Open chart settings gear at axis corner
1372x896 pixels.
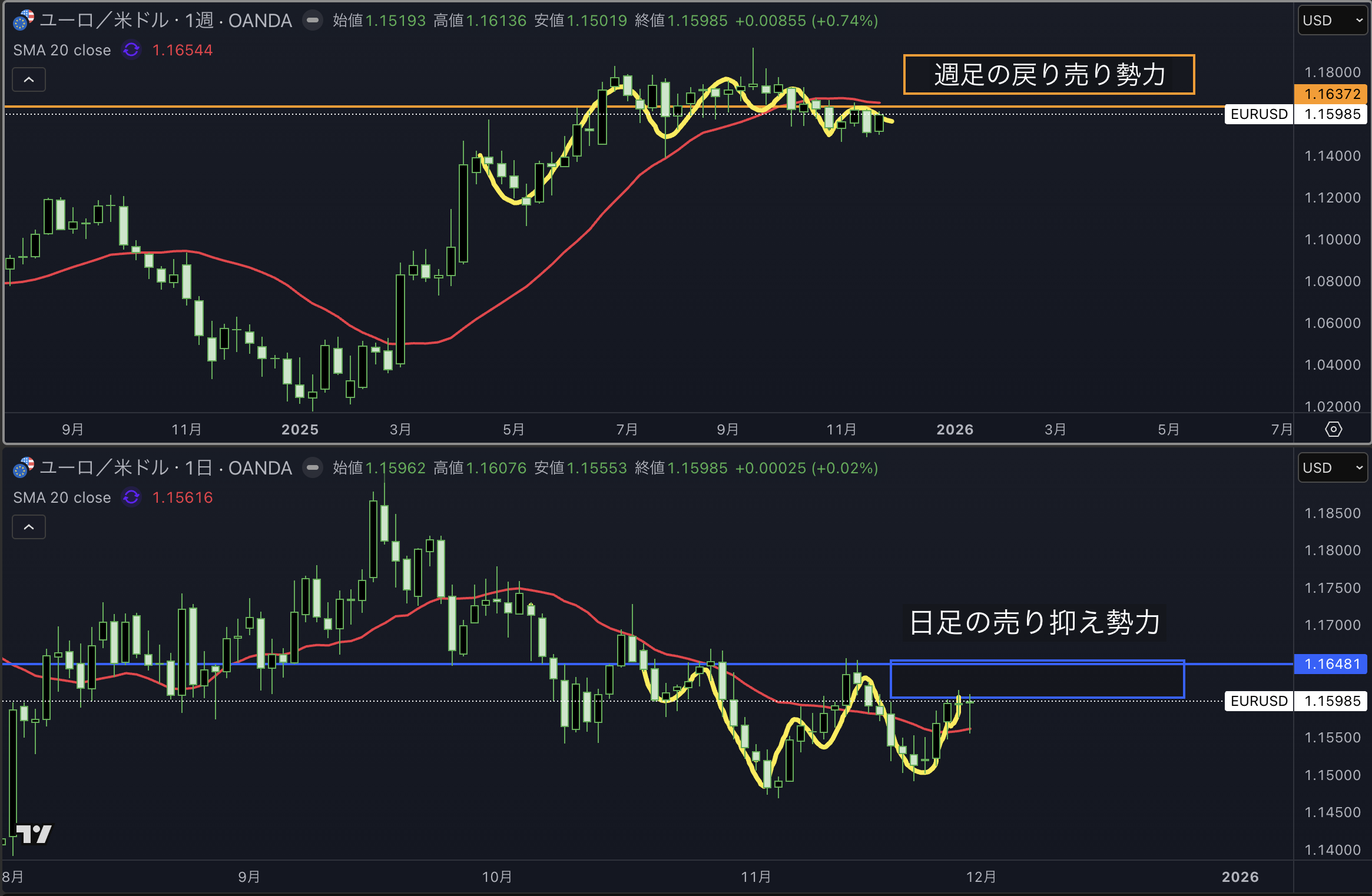[x=1333, y=429]
